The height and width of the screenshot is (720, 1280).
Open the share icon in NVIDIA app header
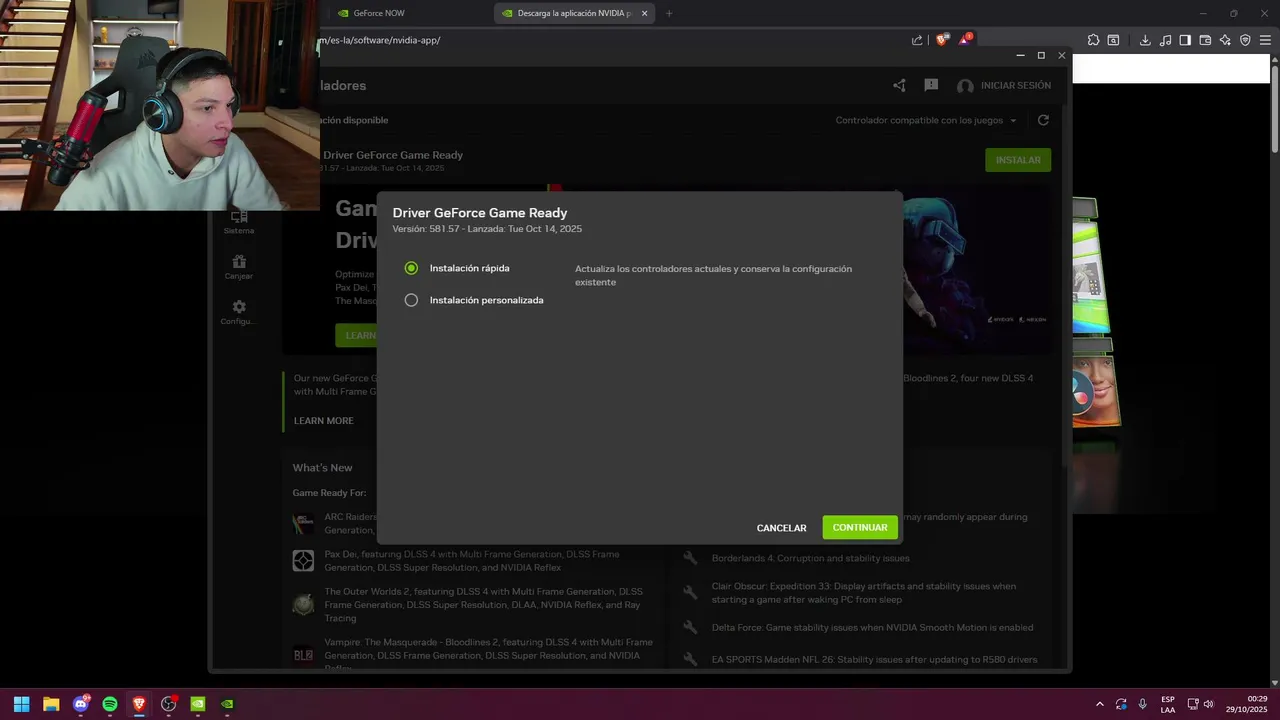point(899,86)
